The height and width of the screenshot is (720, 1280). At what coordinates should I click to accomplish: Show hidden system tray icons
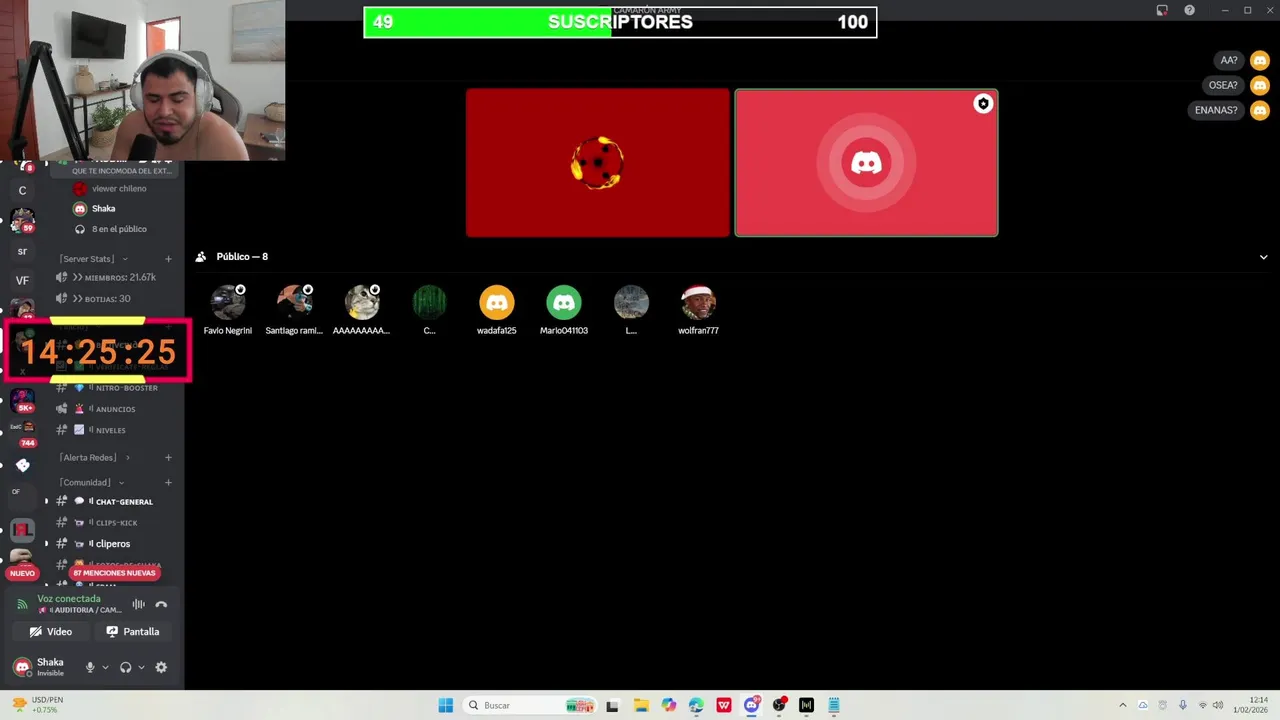click(x=1122, y=705)
